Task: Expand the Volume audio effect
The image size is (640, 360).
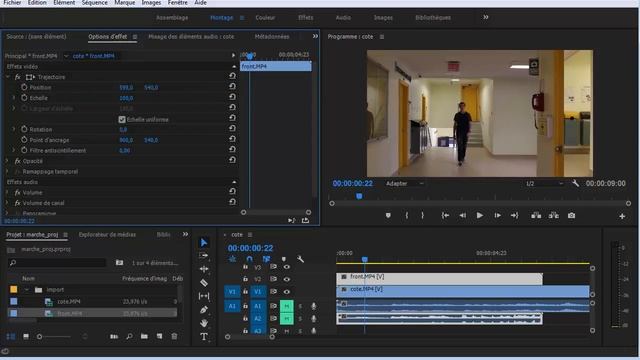Action: pos(7,192)
